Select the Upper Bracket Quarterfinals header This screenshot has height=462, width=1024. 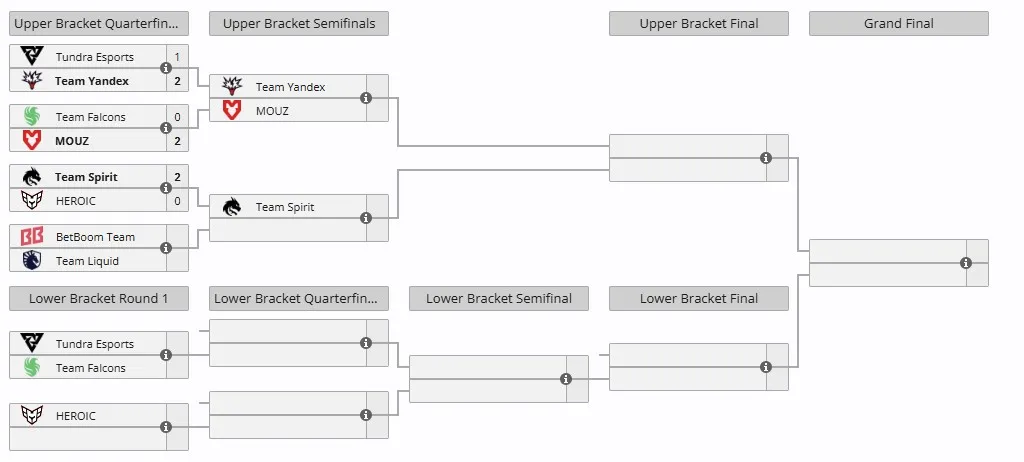point(99,24)
